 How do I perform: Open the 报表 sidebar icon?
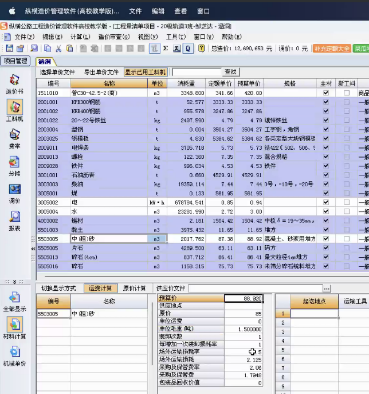(14, 221)
